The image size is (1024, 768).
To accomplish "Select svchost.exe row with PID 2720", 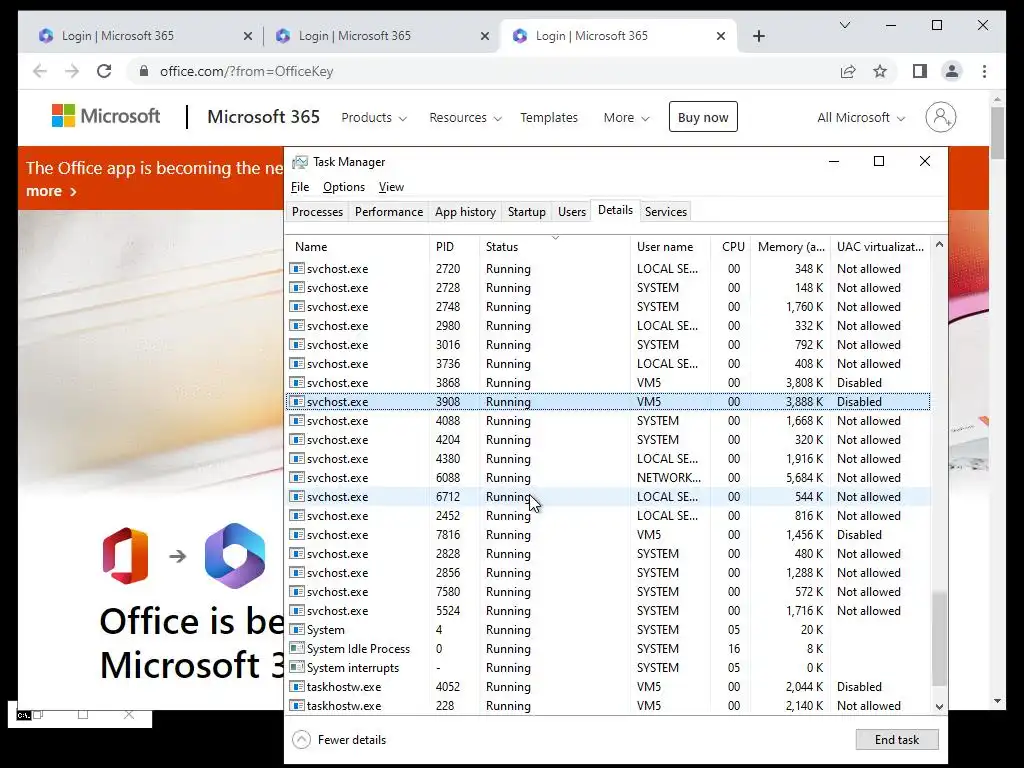I will point(609,269).
